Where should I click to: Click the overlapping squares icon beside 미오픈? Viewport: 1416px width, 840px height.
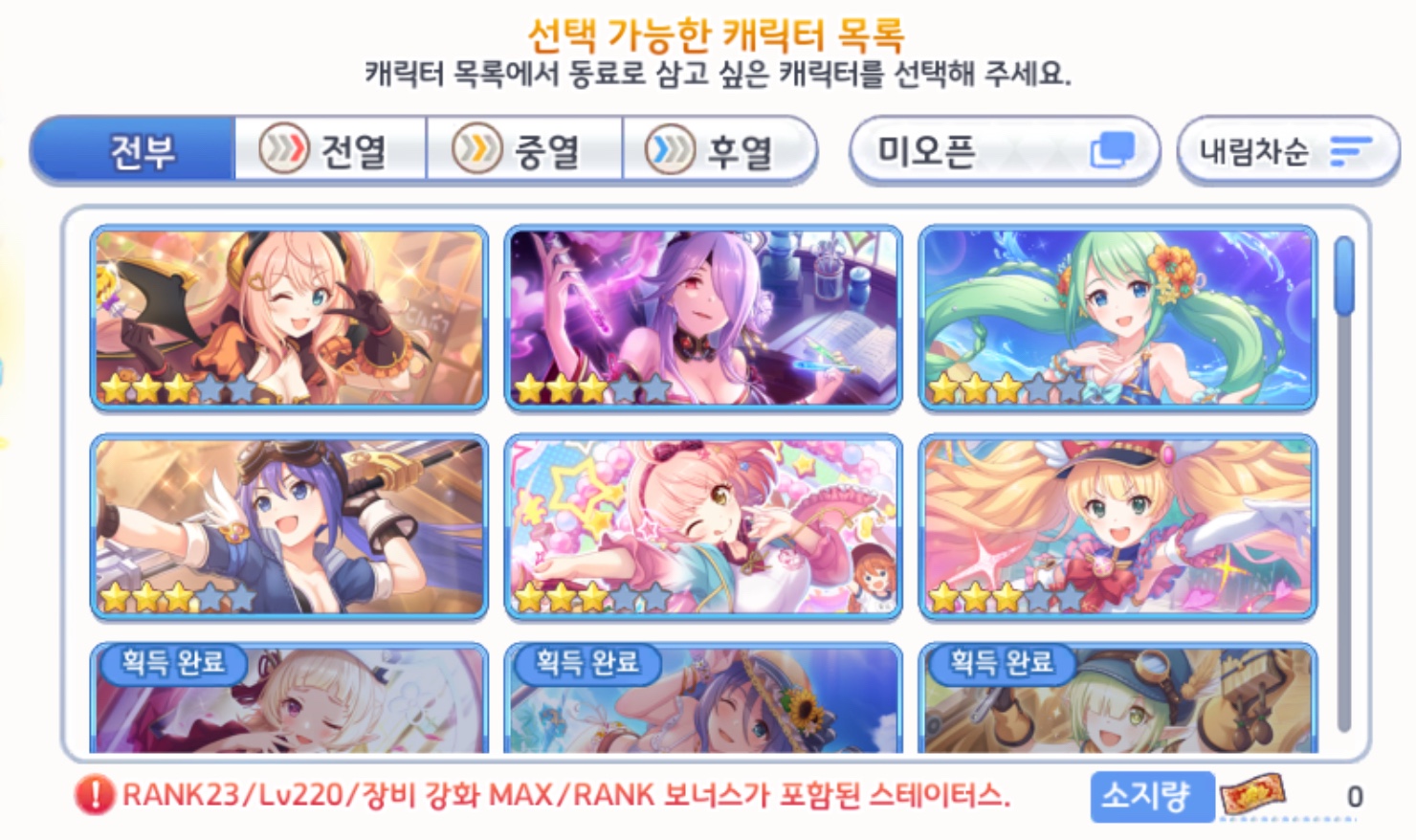click(1113, 150)
